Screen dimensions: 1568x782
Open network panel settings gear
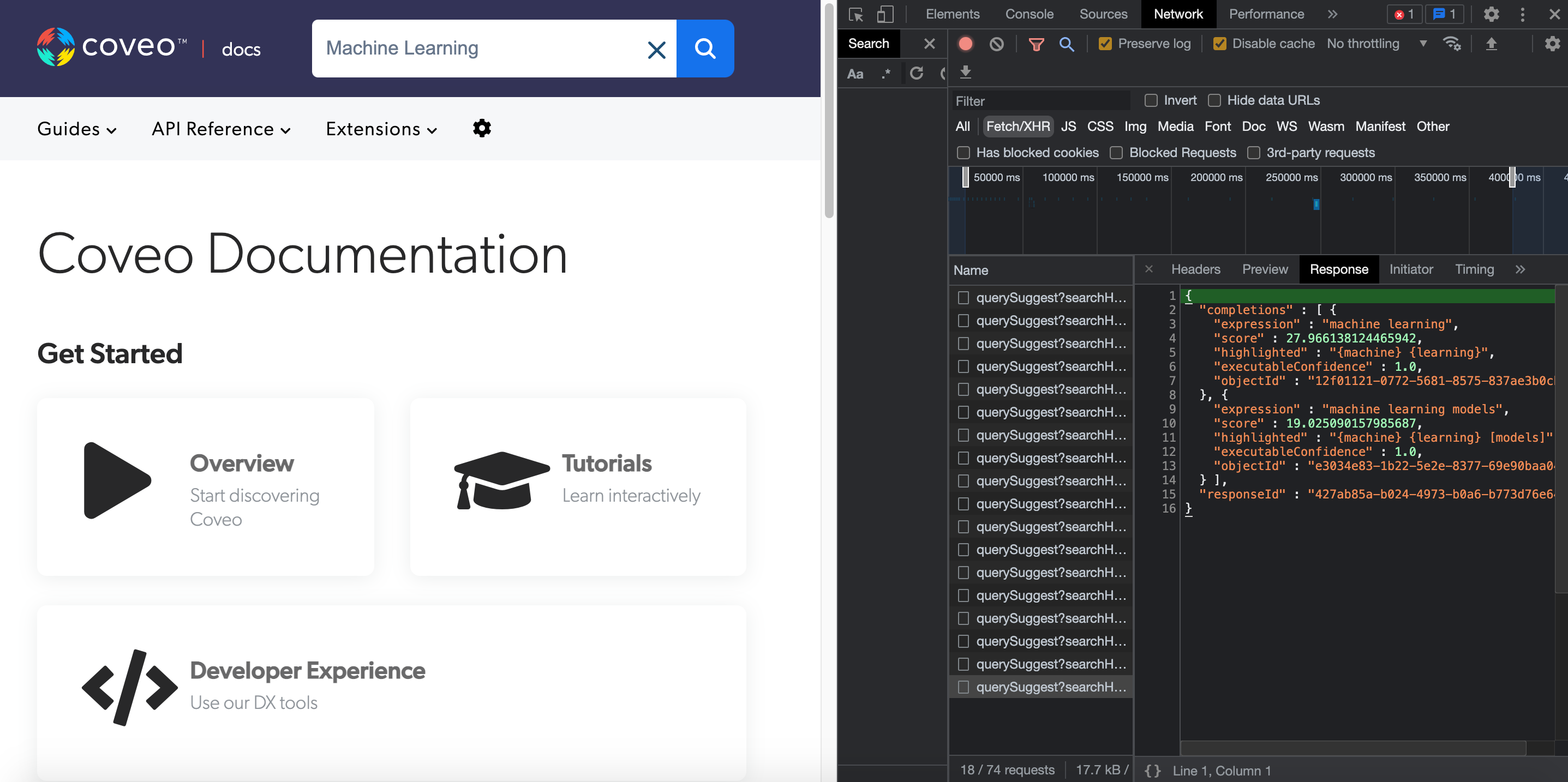point(1552,44)
